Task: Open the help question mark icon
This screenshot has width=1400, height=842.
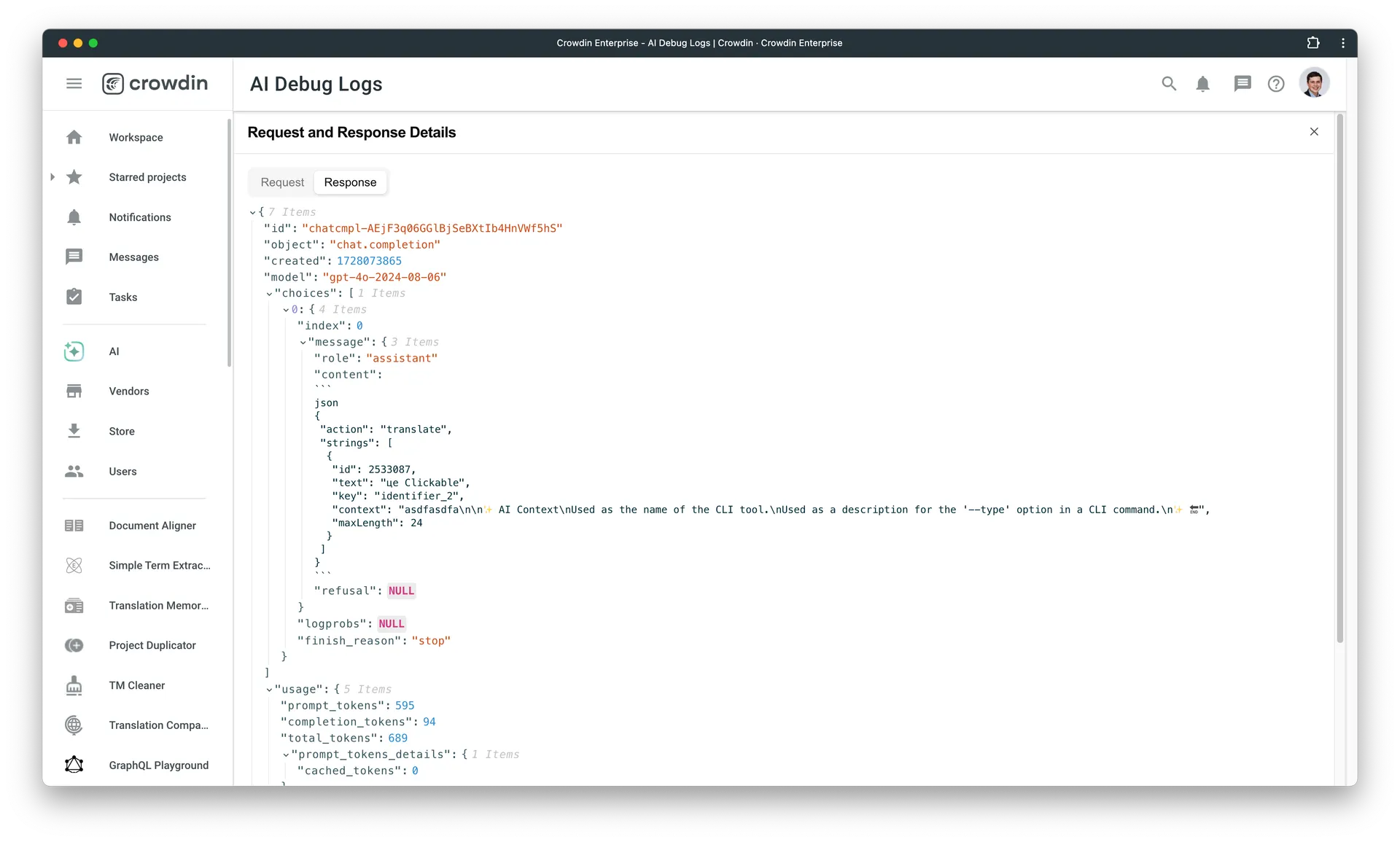Action: click(x=1276, y=84)
